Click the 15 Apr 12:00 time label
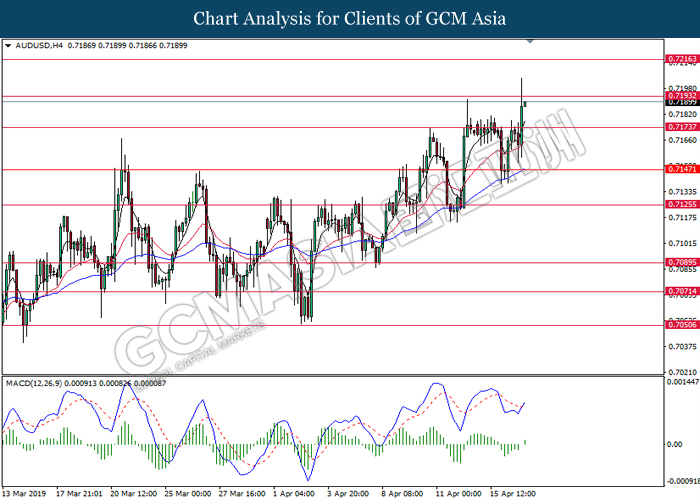Image resolution: width=700 pixels, height=500 pixels. [512, 493]
